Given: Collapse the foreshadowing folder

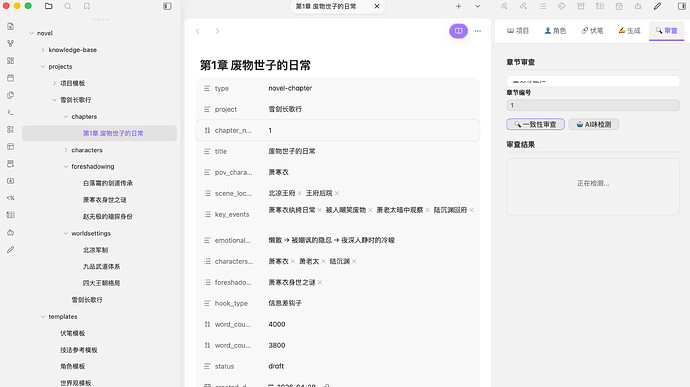Looking at the screenshot, I should tap(66, 166).
